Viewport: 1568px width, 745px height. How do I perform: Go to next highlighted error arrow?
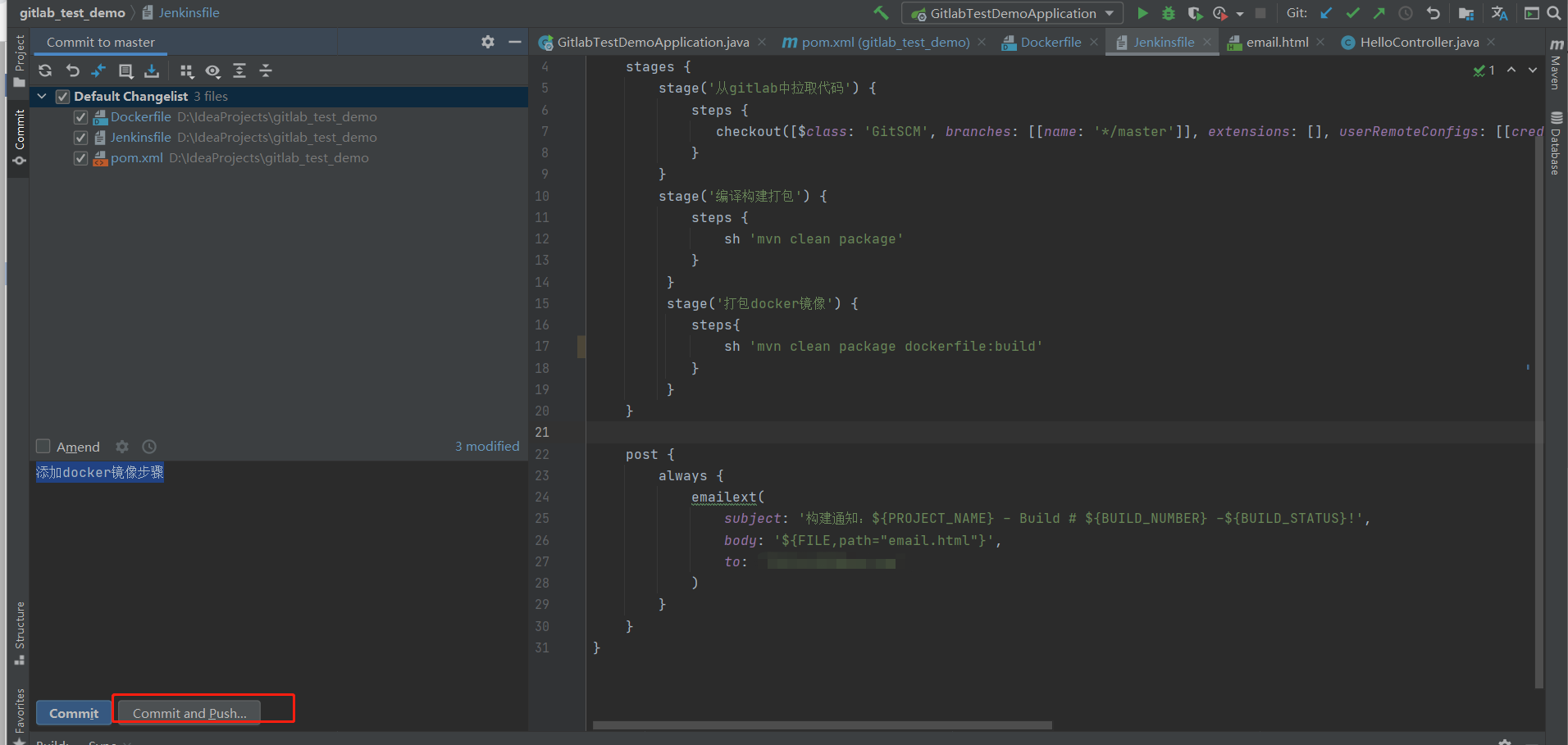(1533, 70)
